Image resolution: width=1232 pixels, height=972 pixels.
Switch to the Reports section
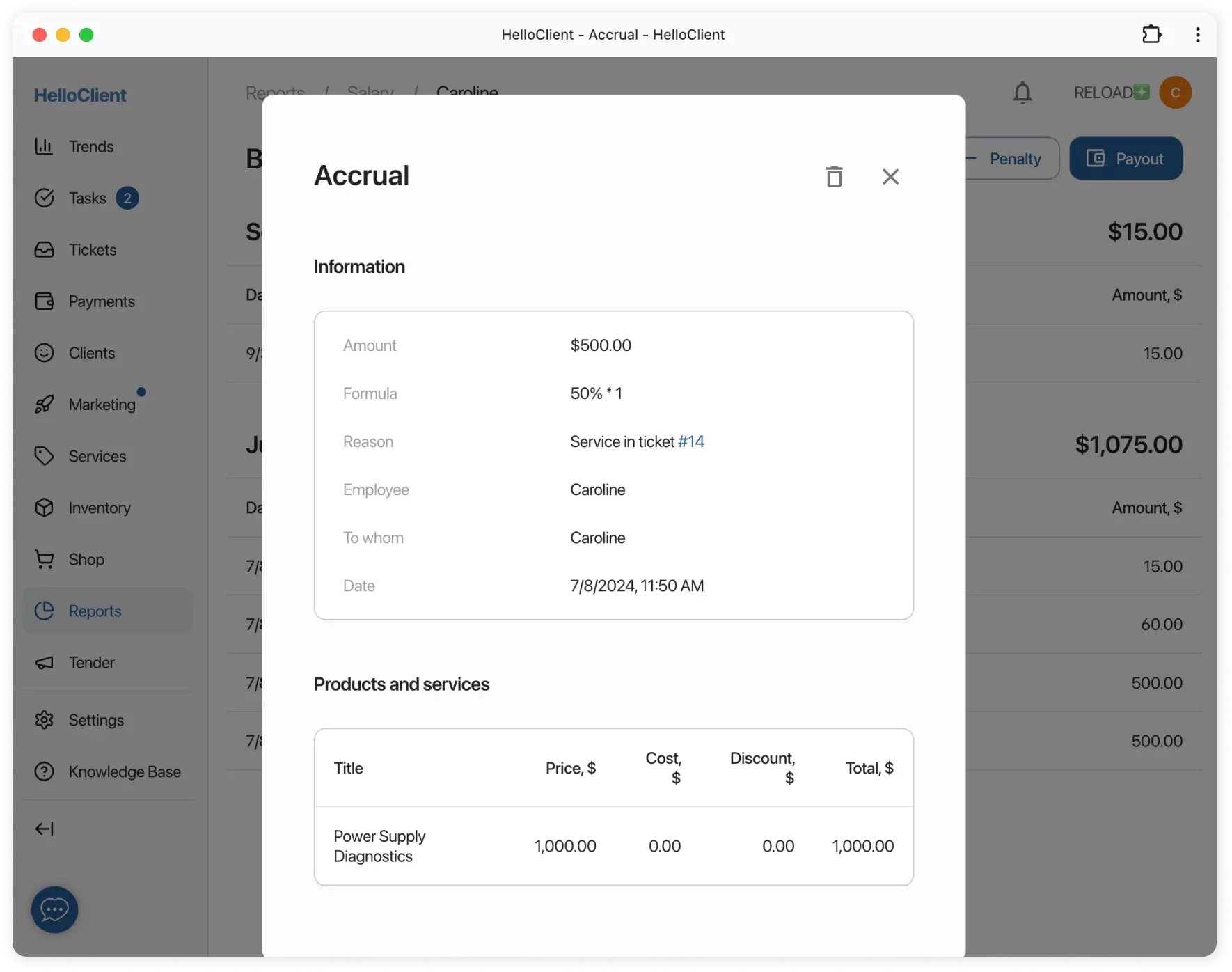click(95, 611)
